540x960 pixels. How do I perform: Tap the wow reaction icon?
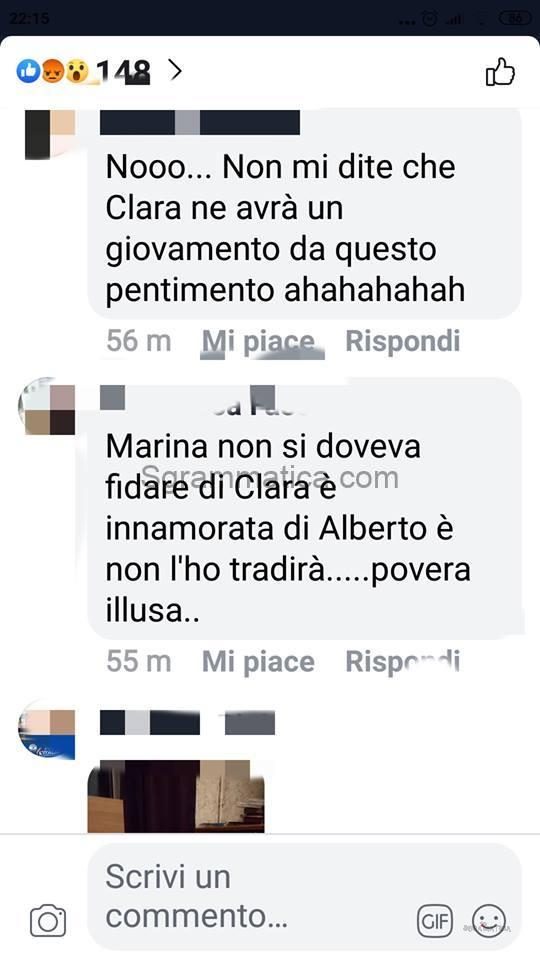point(78,72)
